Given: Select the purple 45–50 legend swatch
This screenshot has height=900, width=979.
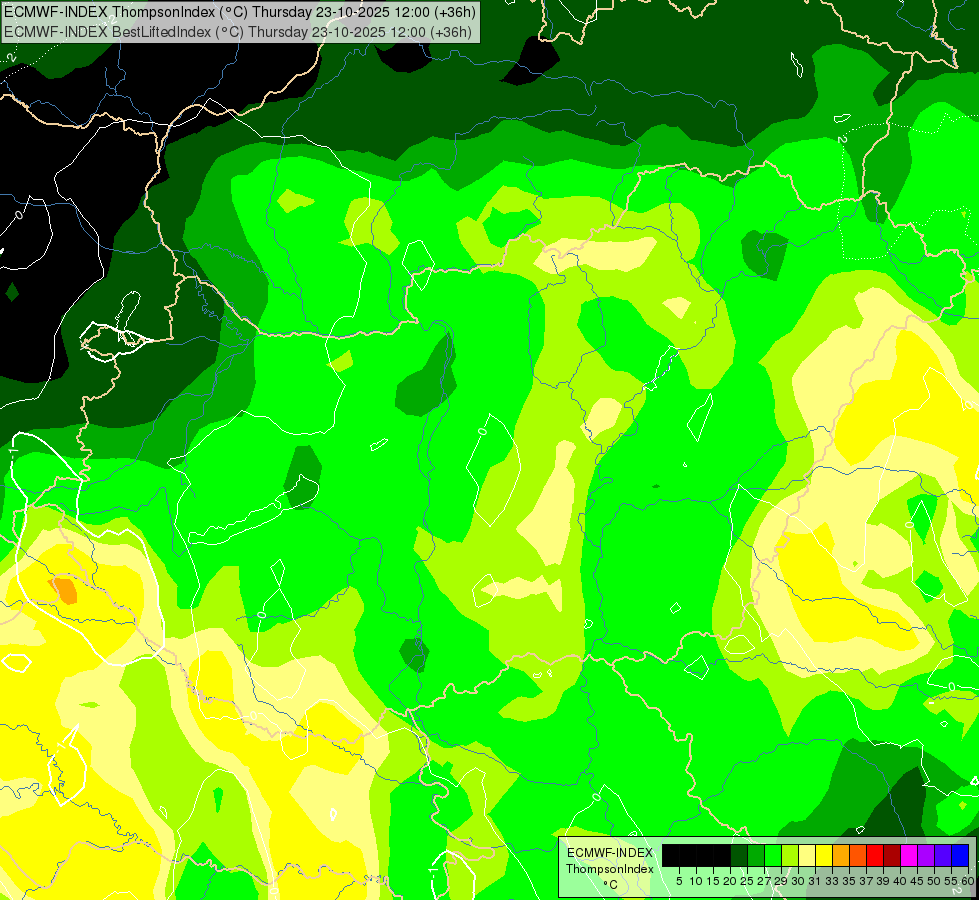Looking at the screenshot, I should (x=927, y=856).
